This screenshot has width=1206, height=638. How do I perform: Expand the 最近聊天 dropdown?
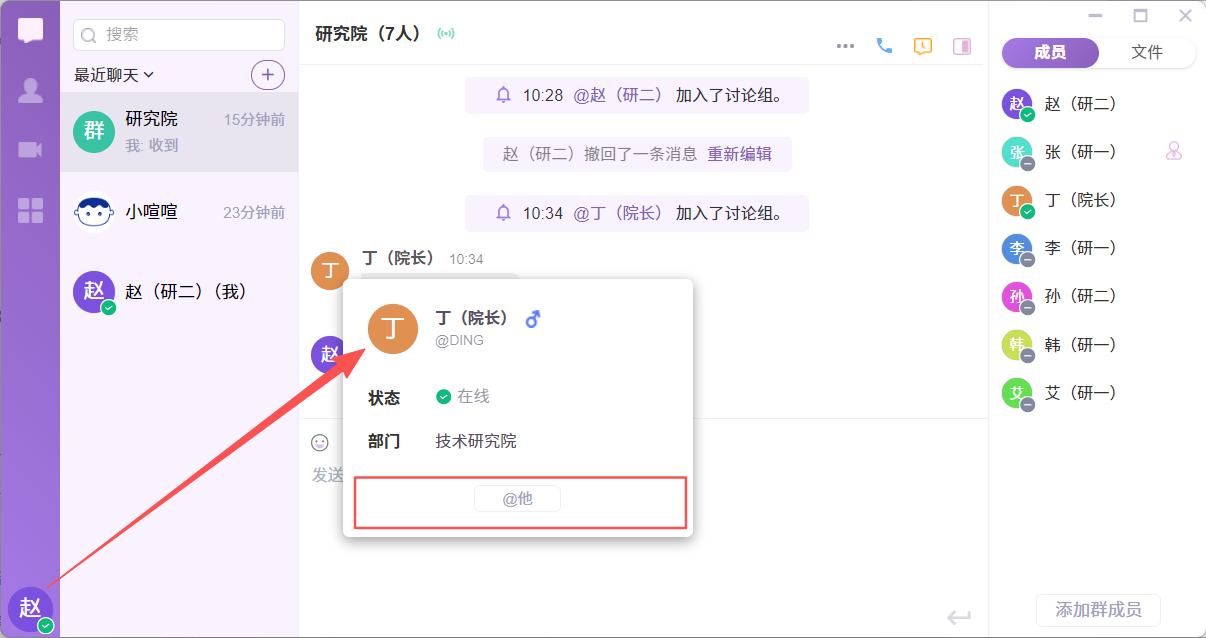click(x=114, y=75)
